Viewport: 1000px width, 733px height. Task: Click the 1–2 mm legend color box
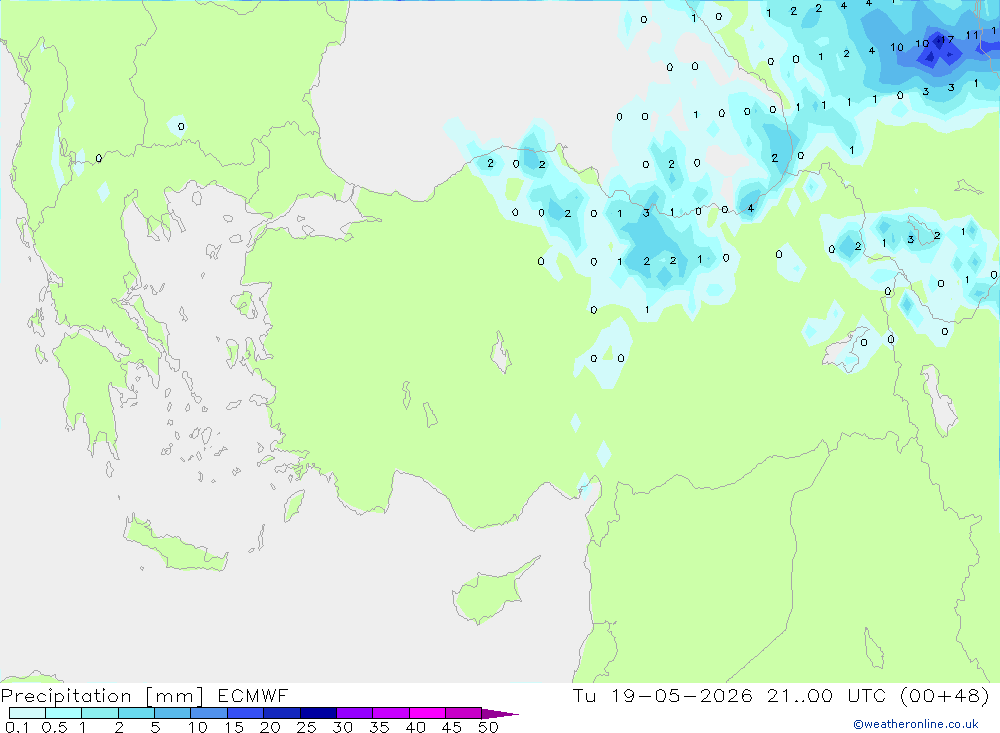tap(99, 713)
